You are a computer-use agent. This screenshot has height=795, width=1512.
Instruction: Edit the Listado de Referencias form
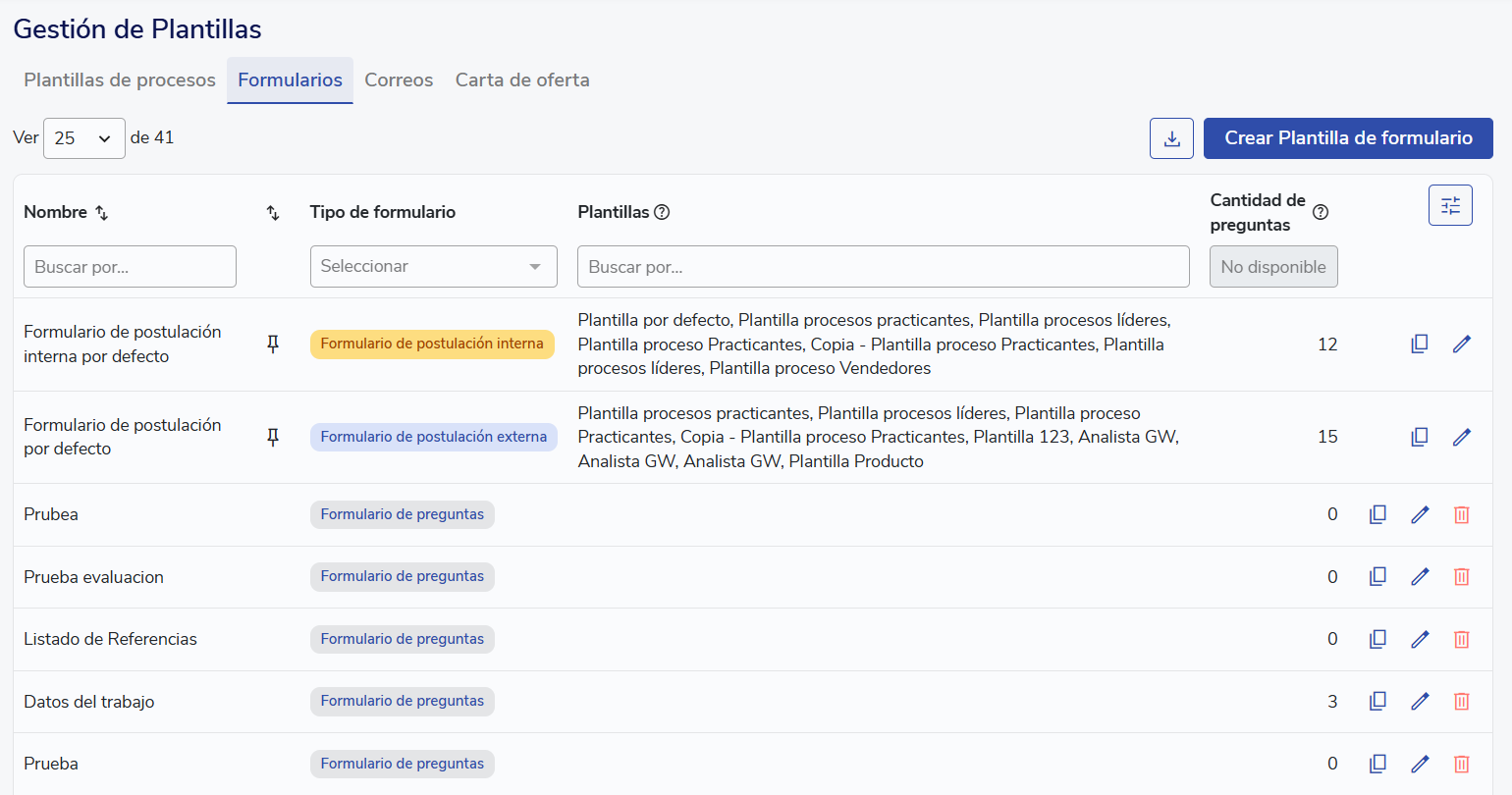click(1420, 639)
